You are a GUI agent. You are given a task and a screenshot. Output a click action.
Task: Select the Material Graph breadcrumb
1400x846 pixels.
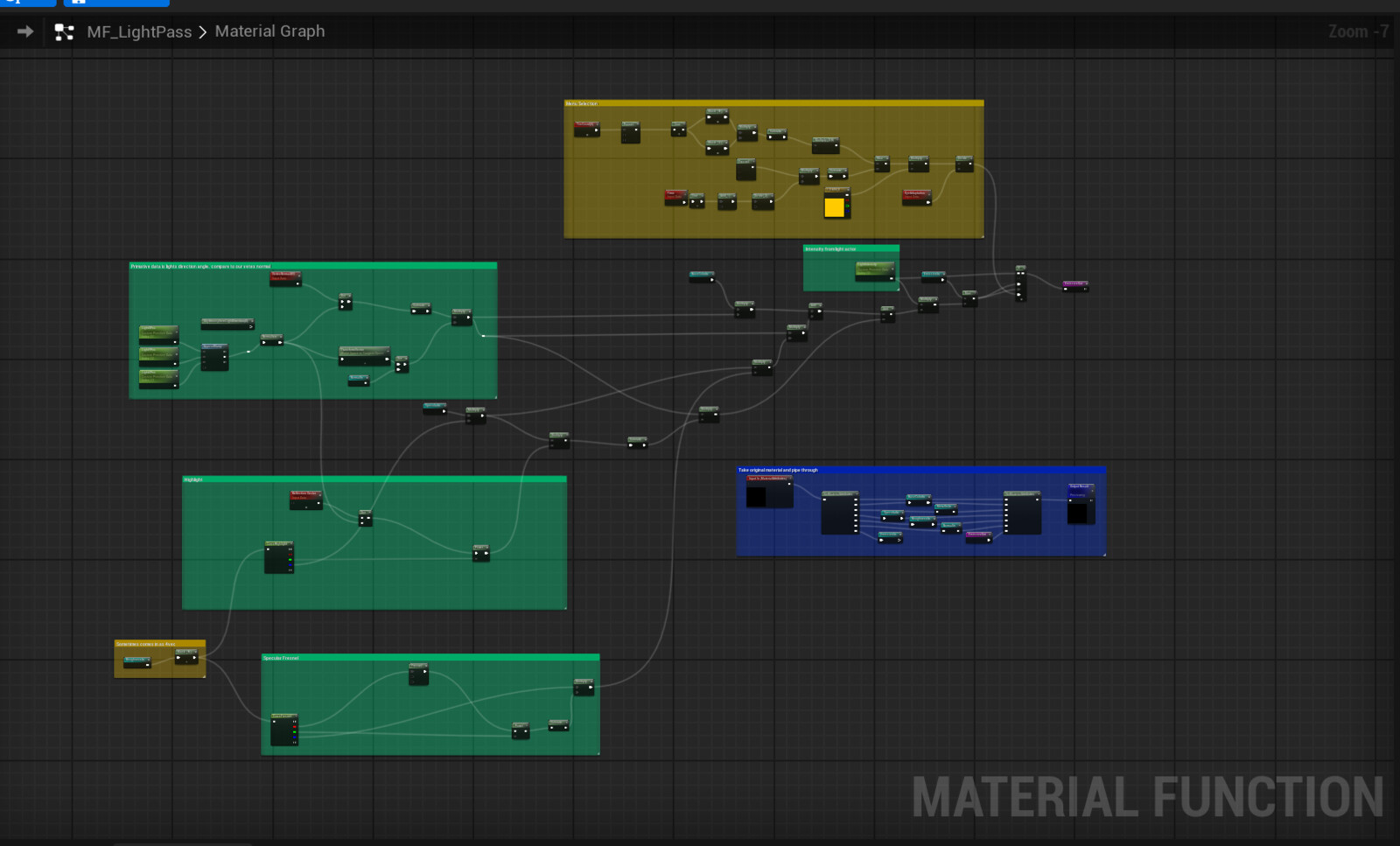(269, 31)
